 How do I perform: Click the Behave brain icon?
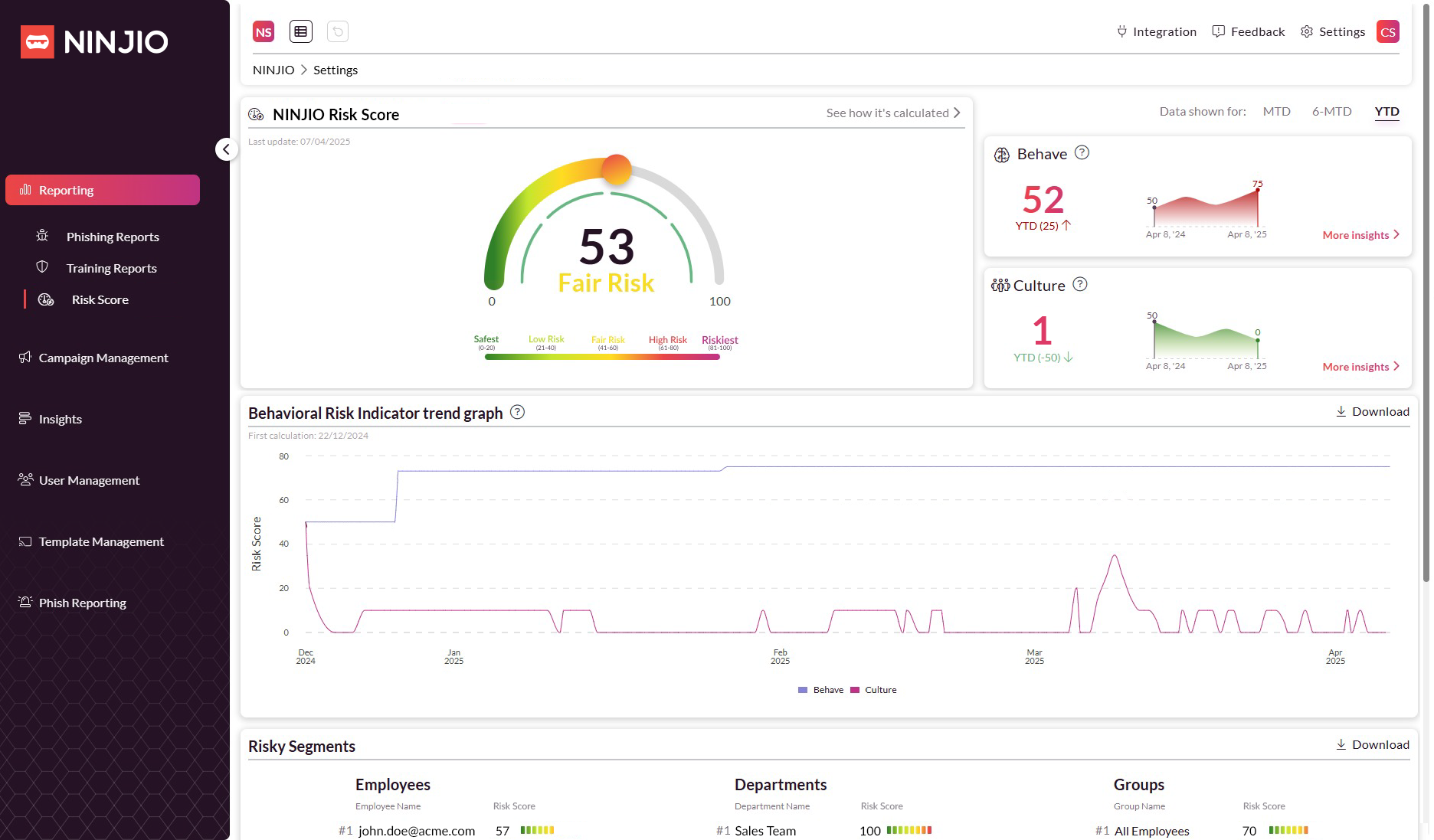(x=1002, y=155)
